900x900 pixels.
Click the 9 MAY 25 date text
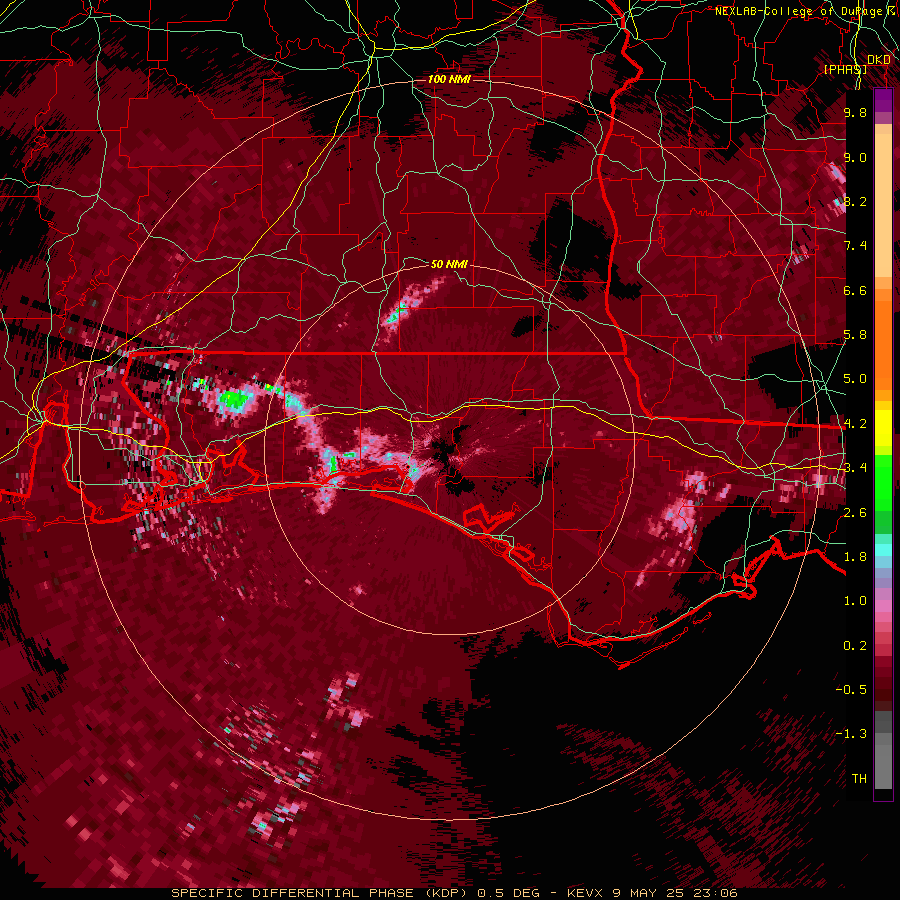coord(649,893)
